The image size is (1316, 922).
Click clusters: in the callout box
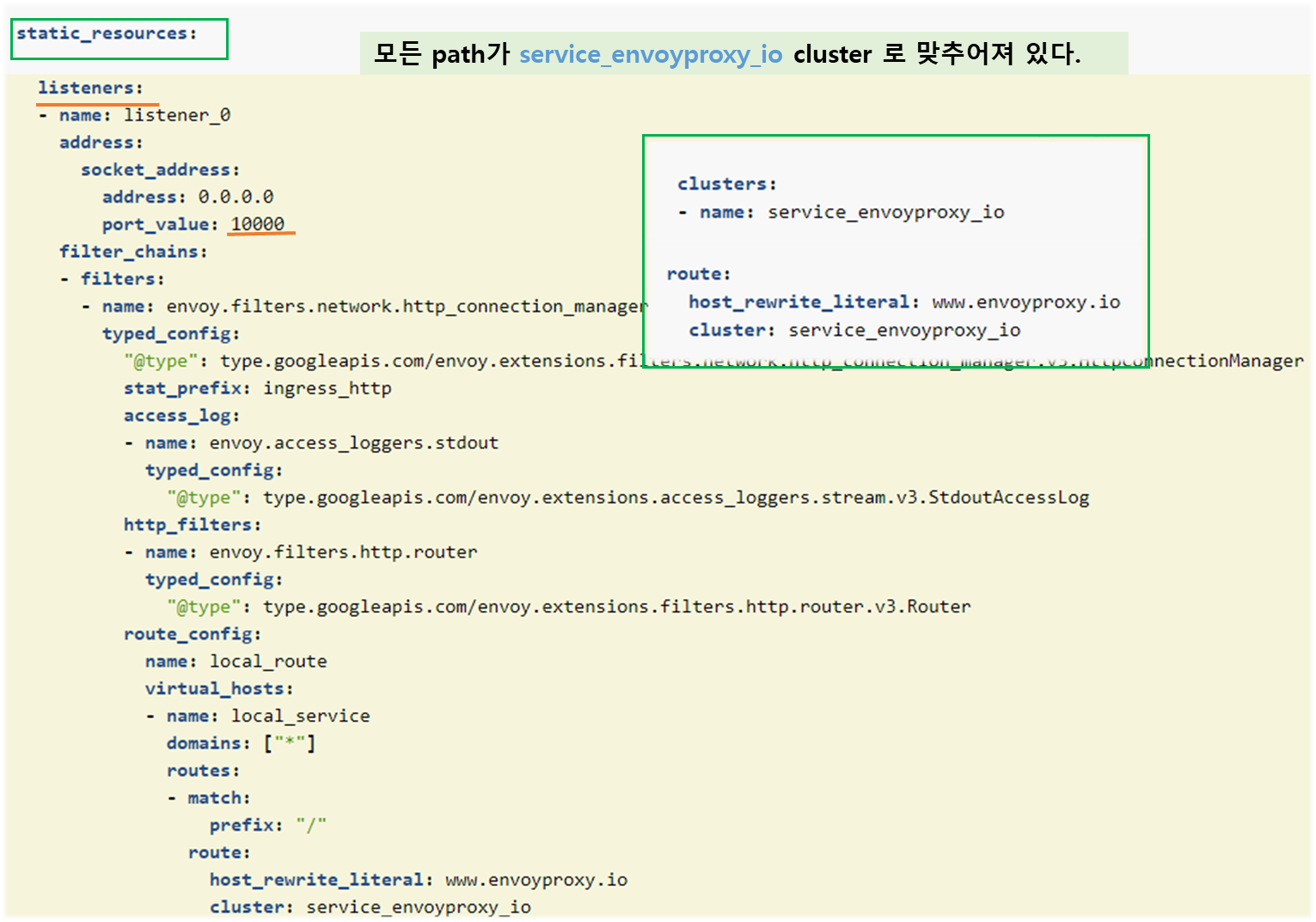(x=727, y=184)
